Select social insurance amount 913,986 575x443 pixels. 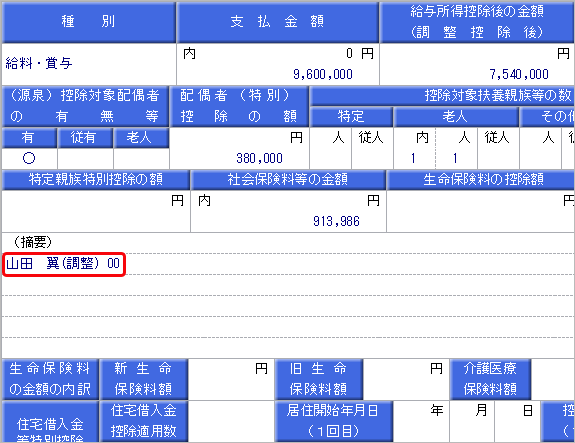(336, 221)
